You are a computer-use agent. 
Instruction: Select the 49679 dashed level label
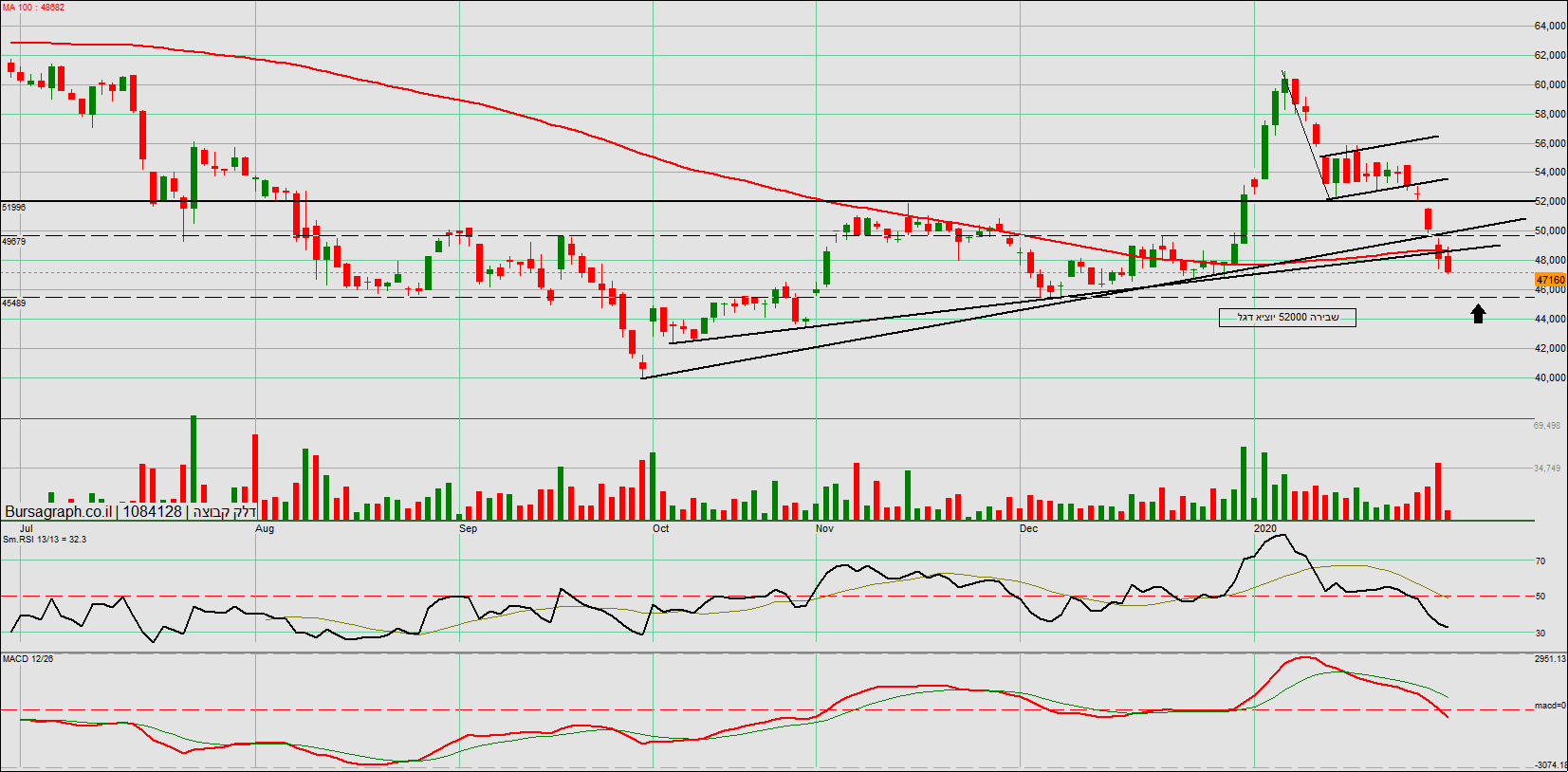point(14,242)
